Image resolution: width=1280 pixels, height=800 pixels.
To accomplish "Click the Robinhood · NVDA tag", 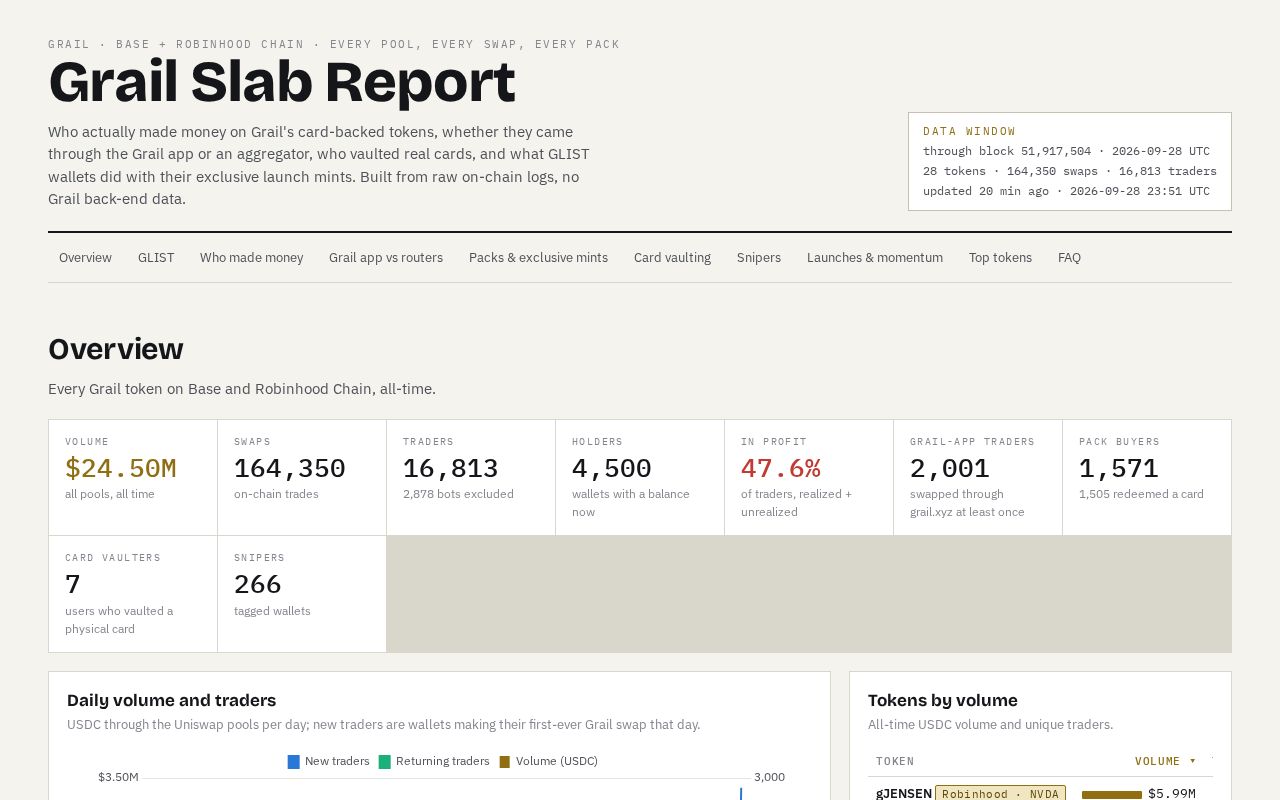I will click(1000, 793).
